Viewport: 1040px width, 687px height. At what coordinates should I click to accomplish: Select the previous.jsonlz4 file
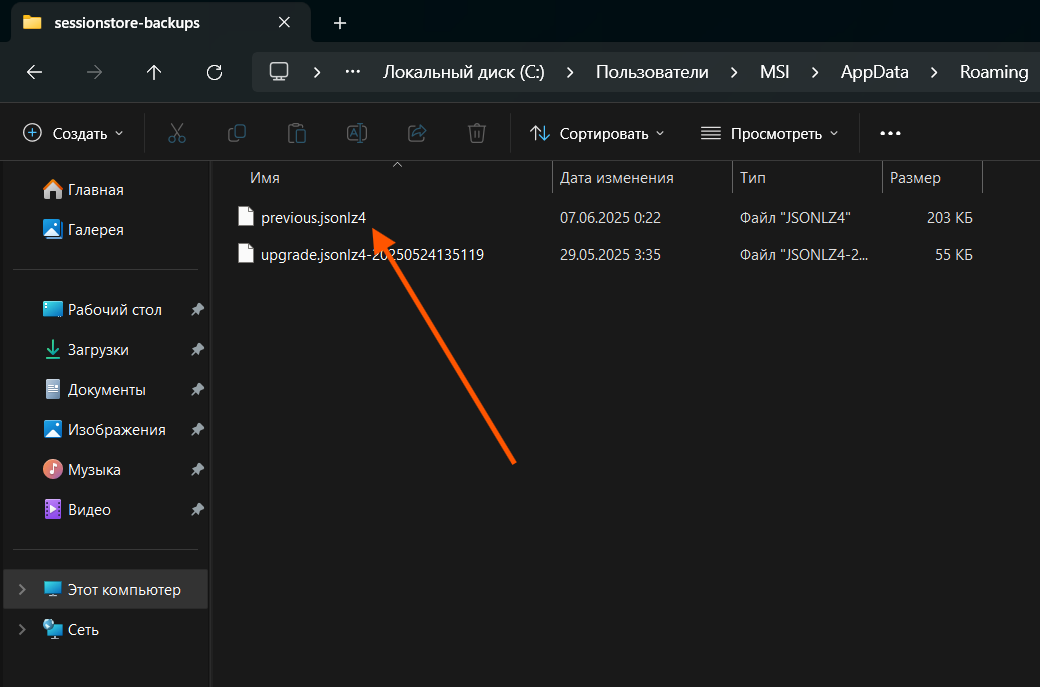[314, 218]
